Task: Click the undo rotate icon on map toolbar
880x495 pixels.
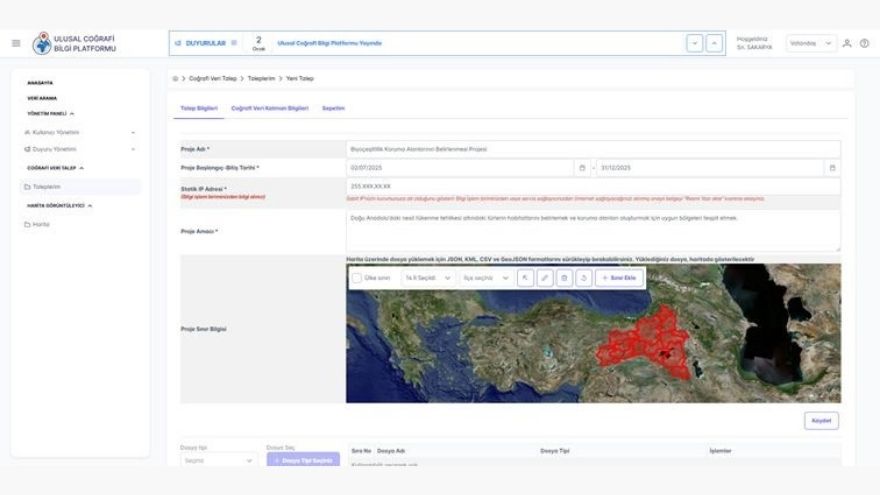Action: click(x=584, y=278)
